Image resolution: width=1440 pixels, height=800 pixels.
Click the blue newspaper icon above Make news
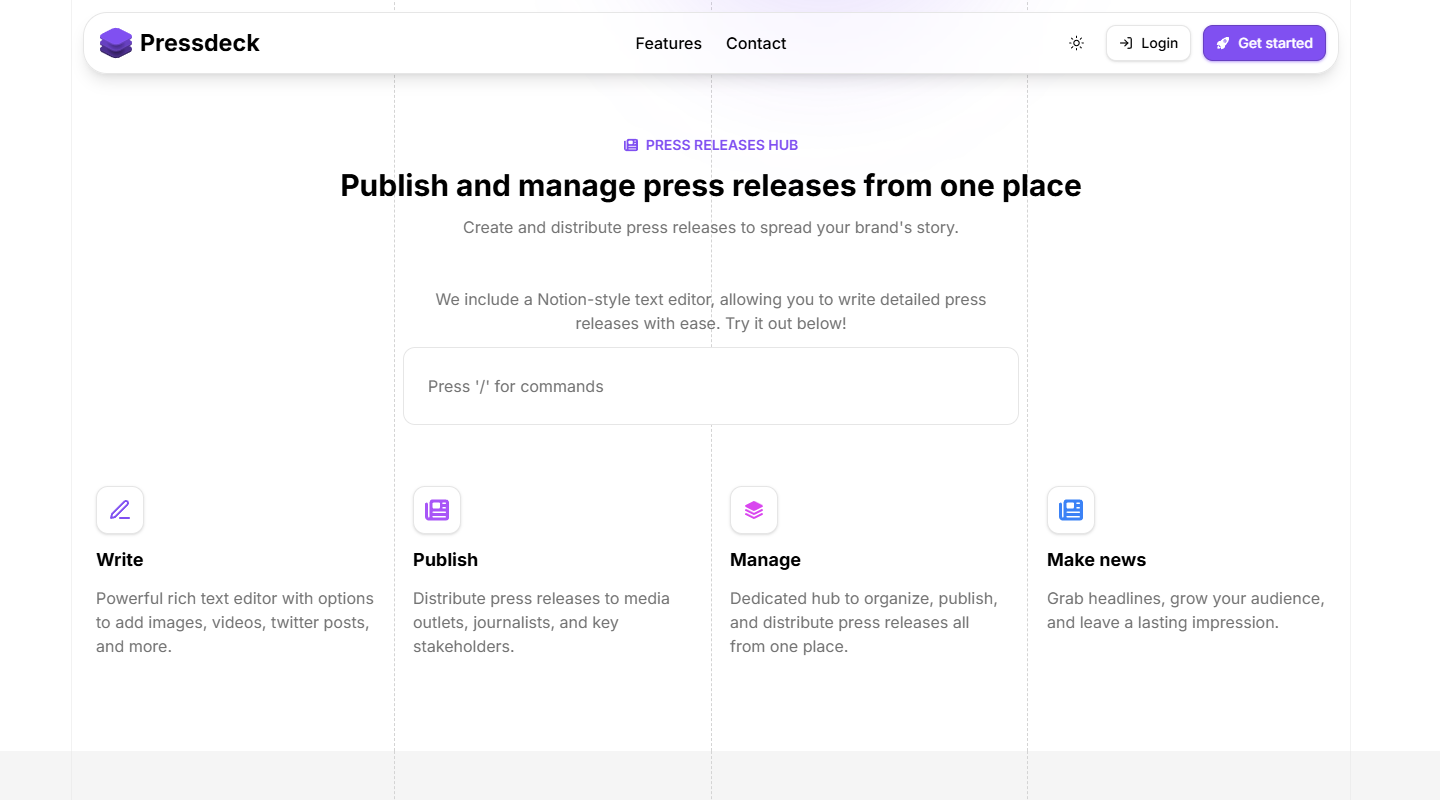pos(1071,510)
